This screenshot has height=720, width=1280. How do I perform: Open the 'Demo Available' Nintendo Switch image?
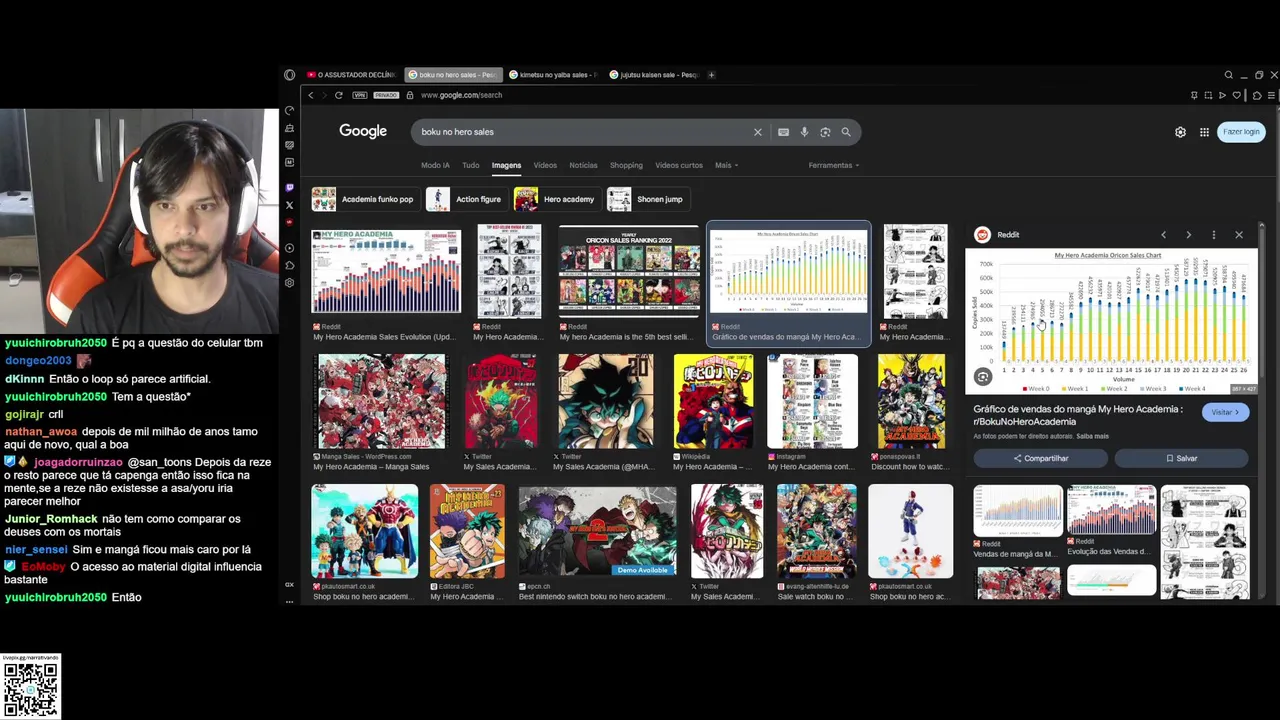click(597, 531)
